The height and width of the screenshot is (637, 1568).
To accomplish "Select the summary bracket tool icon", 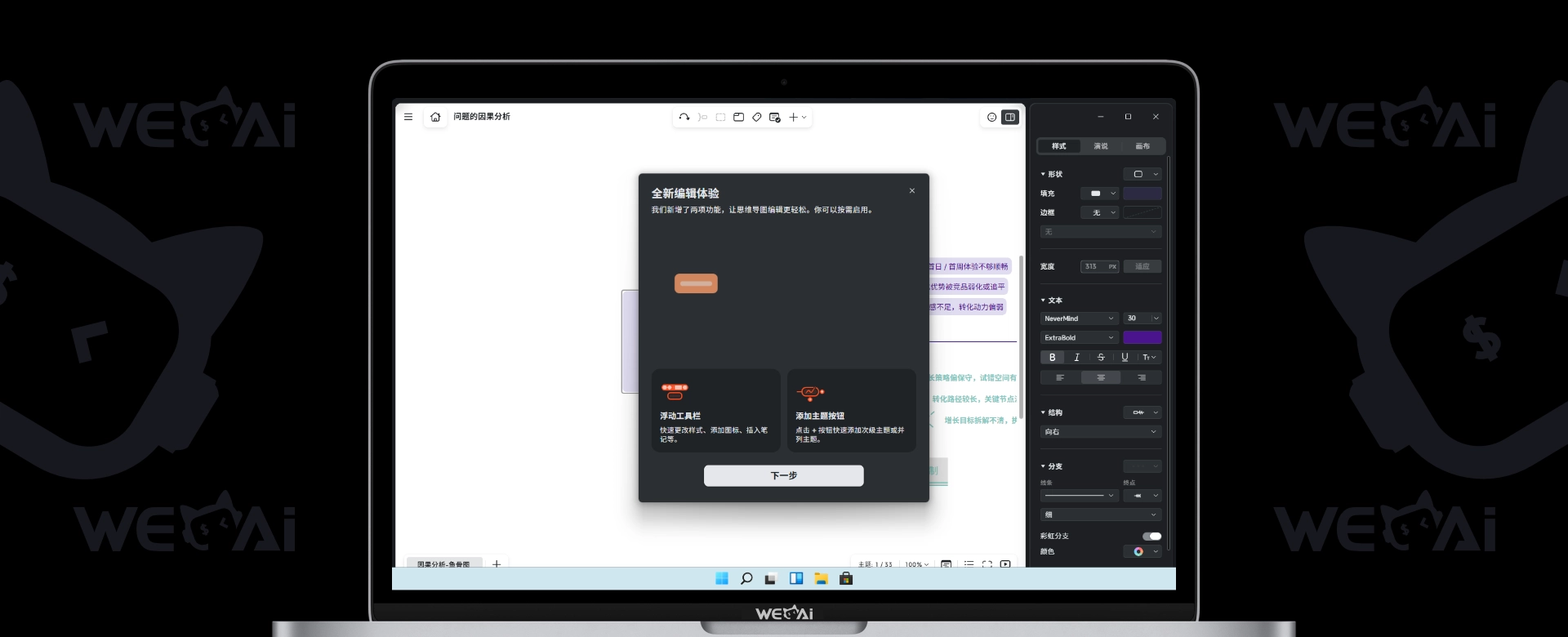I will [702, 117].
